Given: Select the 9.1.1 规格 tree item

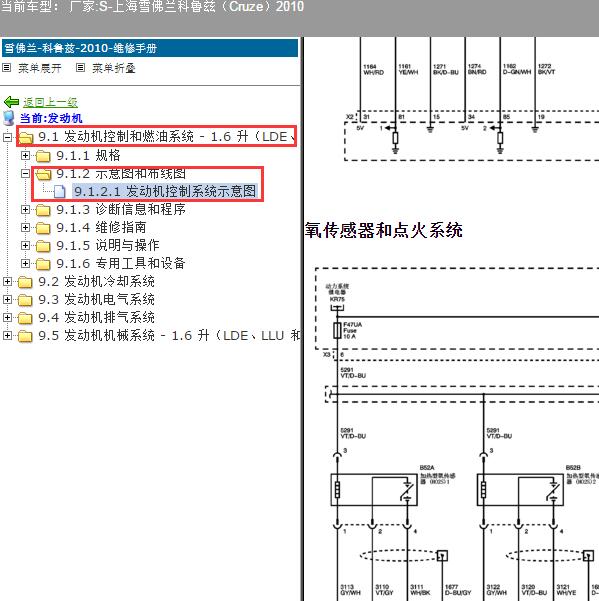Looking at the screenshot, I should click(x=88, y=155).
